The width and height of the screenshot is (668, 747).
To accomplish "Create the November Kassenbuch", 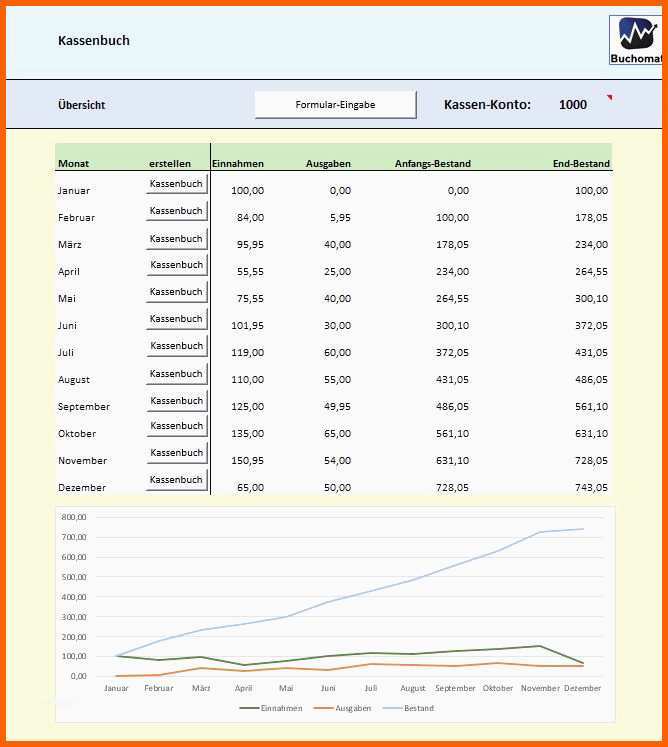I will 176,454.
